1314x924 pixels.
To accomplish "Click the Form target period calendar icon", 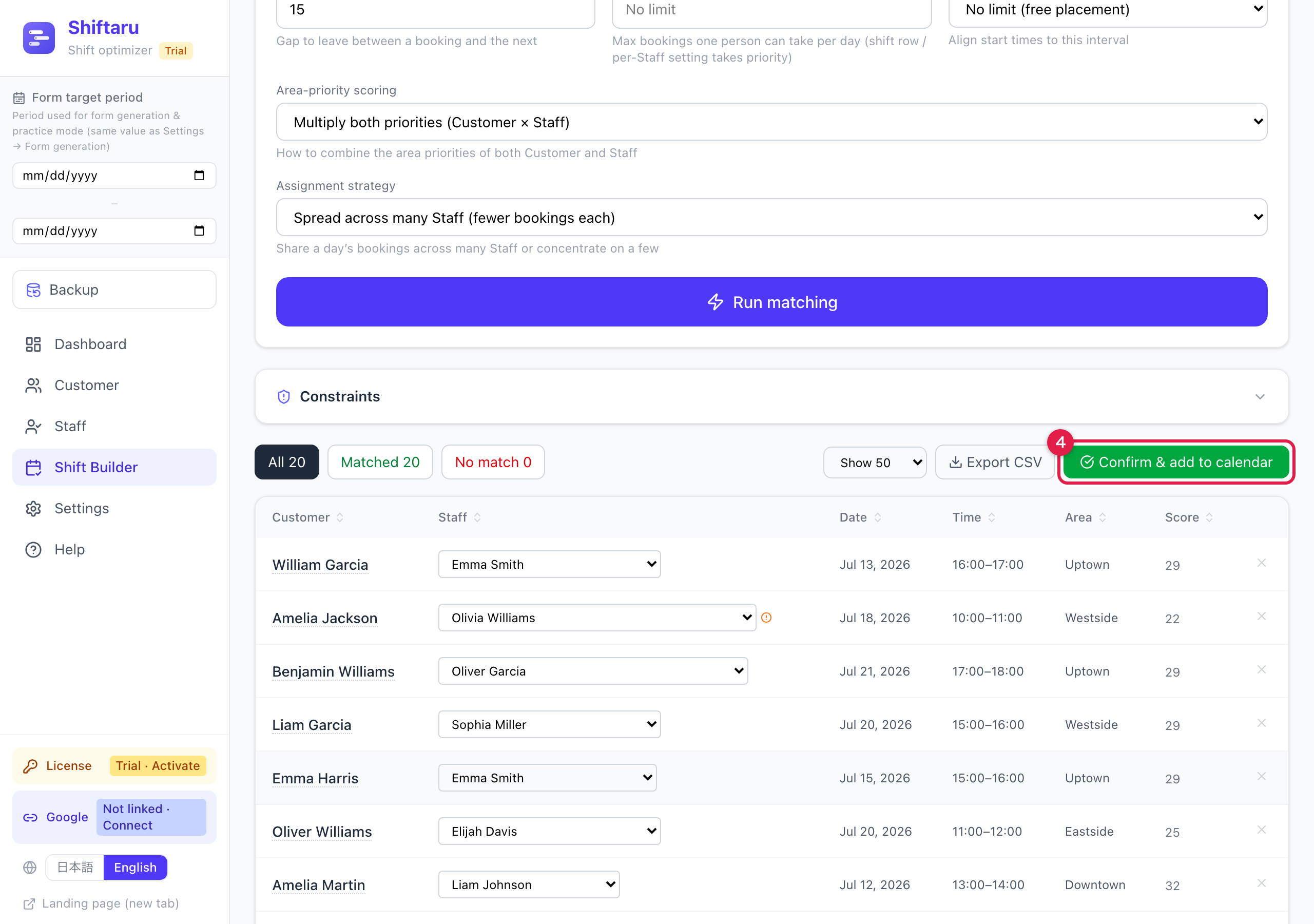I will (19, 98).
